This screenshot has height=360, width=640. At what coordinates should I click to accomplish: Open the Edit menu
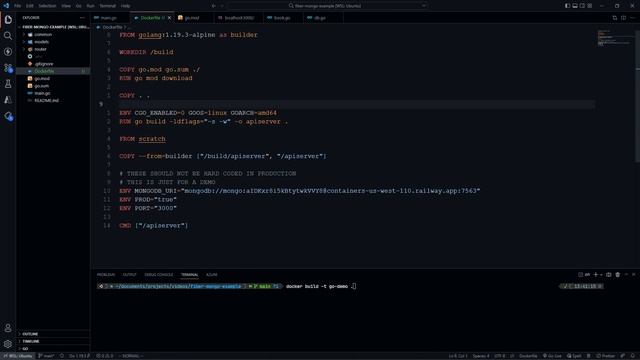click(x=30, y=6)
